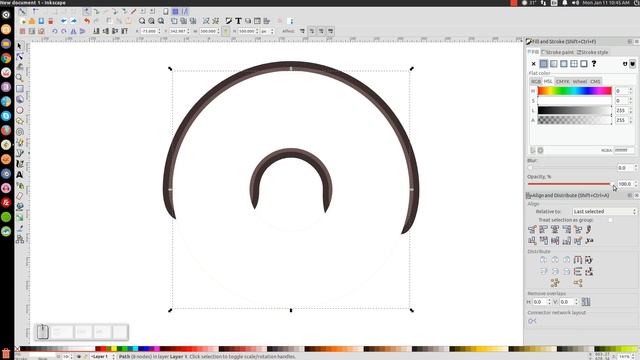Image resolution: width=640 pixels, height=360 pixels.
Task: Open the px units dropdown
Action: tap(266, 31)
